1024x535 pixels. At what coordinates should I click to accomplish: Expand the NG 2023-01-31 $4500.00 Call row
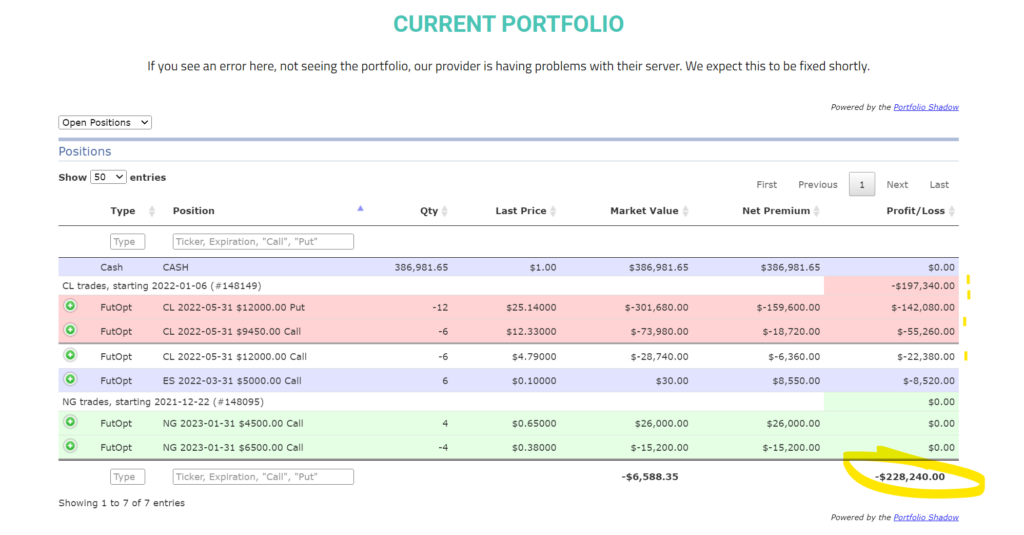tap(70, 423)
